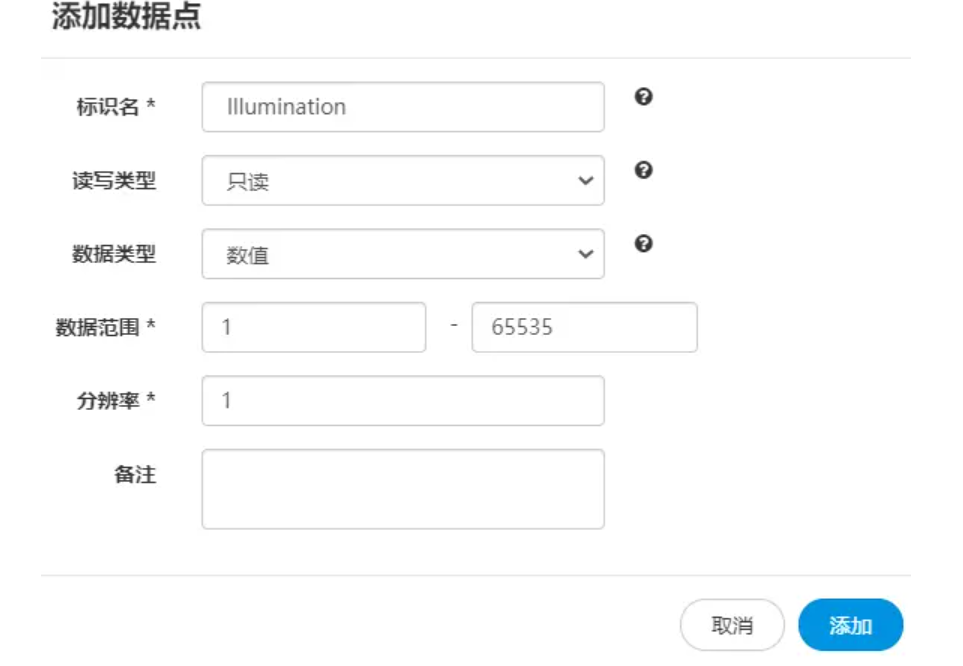Click the 添加 confirmation button
This screenshot has width=963, height=666.
click(849, 624)
